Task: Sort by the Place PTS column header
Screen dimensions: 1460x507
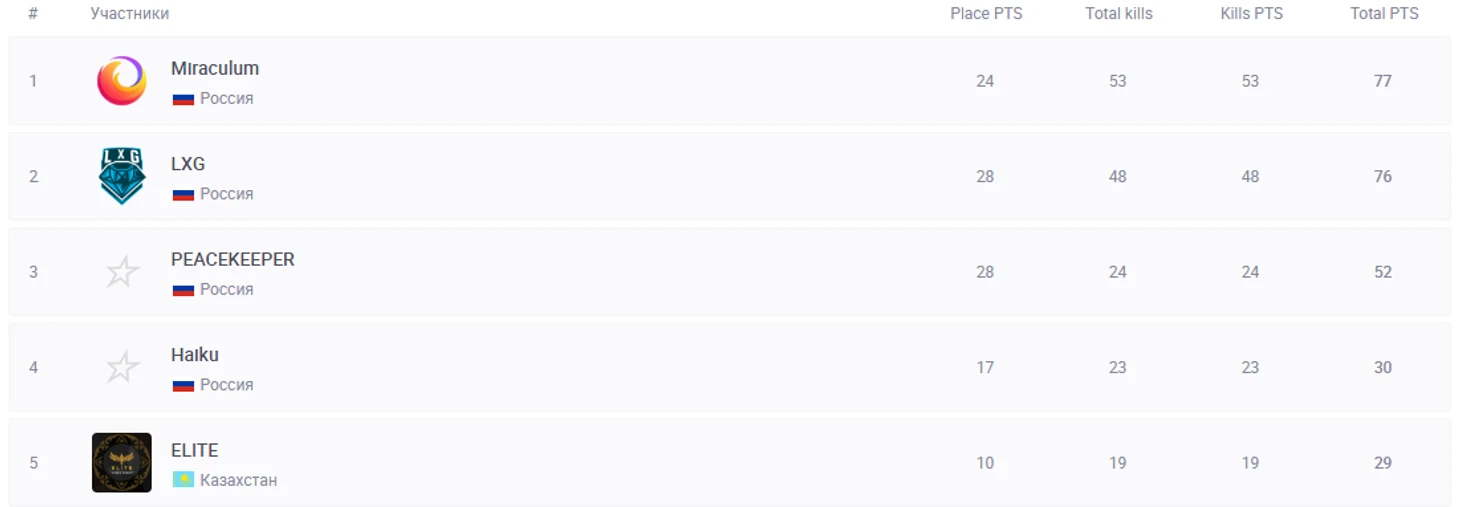Action: (986, 14)
